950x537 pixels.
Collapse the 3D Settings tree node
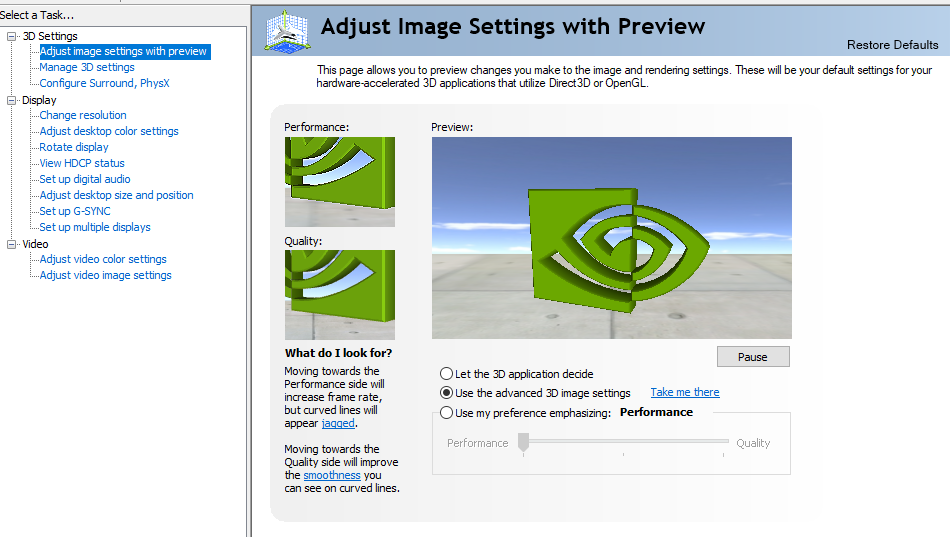[x=11, y=36]
